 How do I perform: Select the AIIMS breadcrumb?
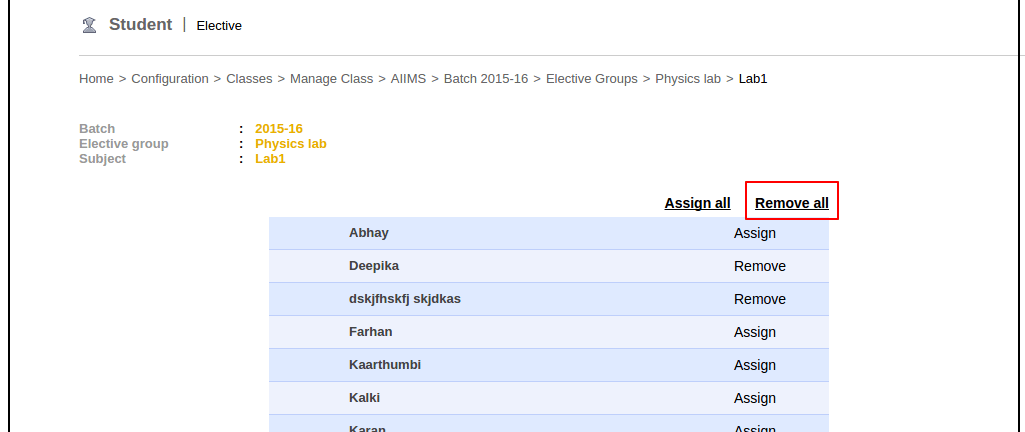(408, 78)
